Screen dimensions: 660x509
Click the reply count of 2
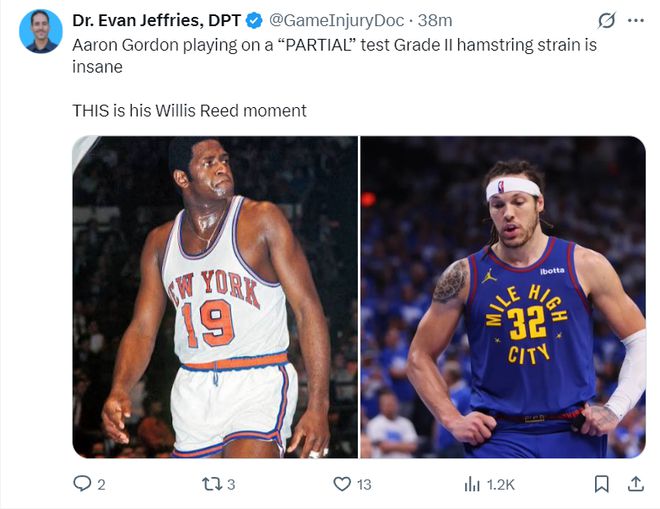point(101,484)
